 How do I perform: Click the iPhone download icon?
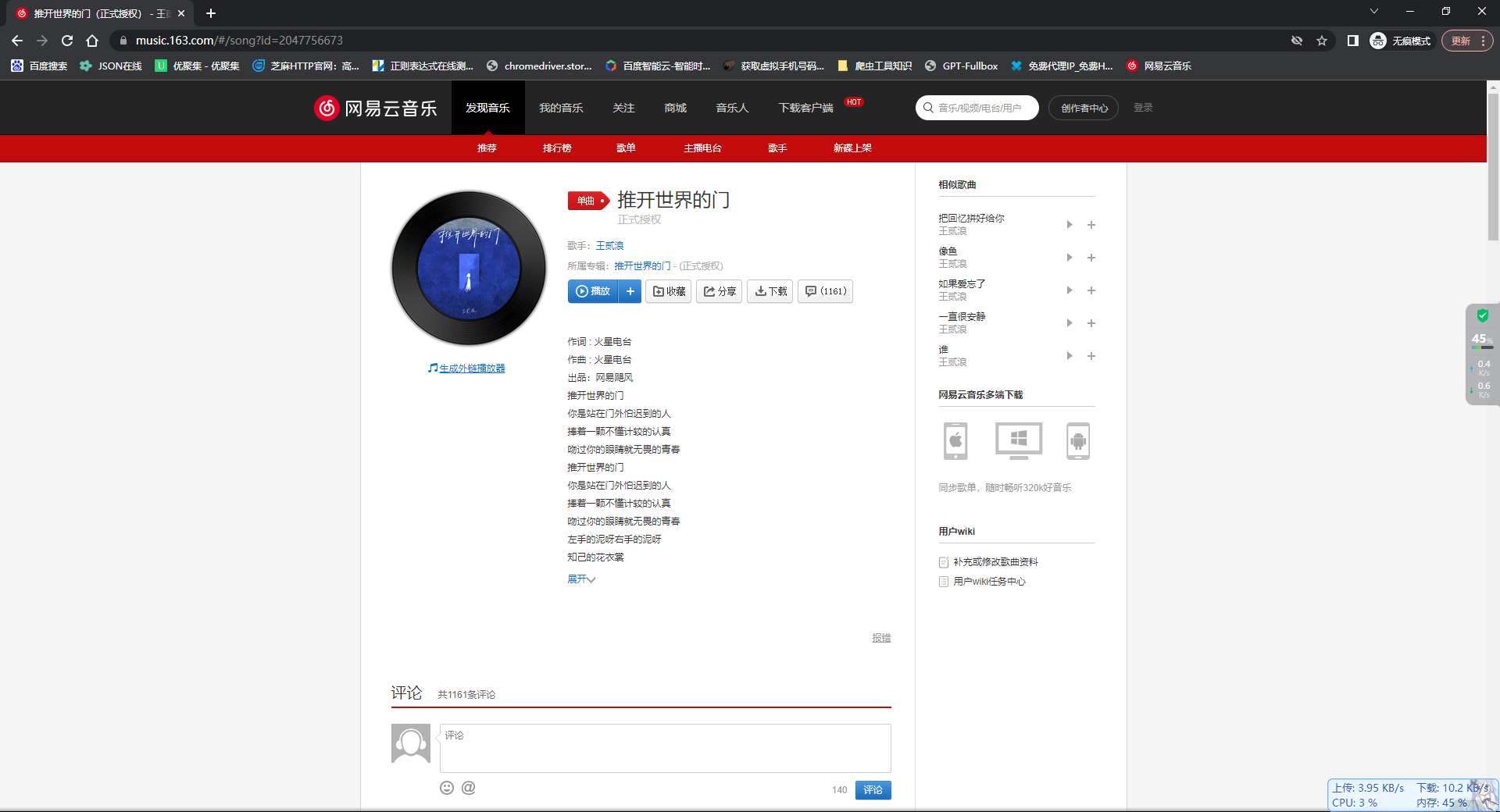point(955,441)
